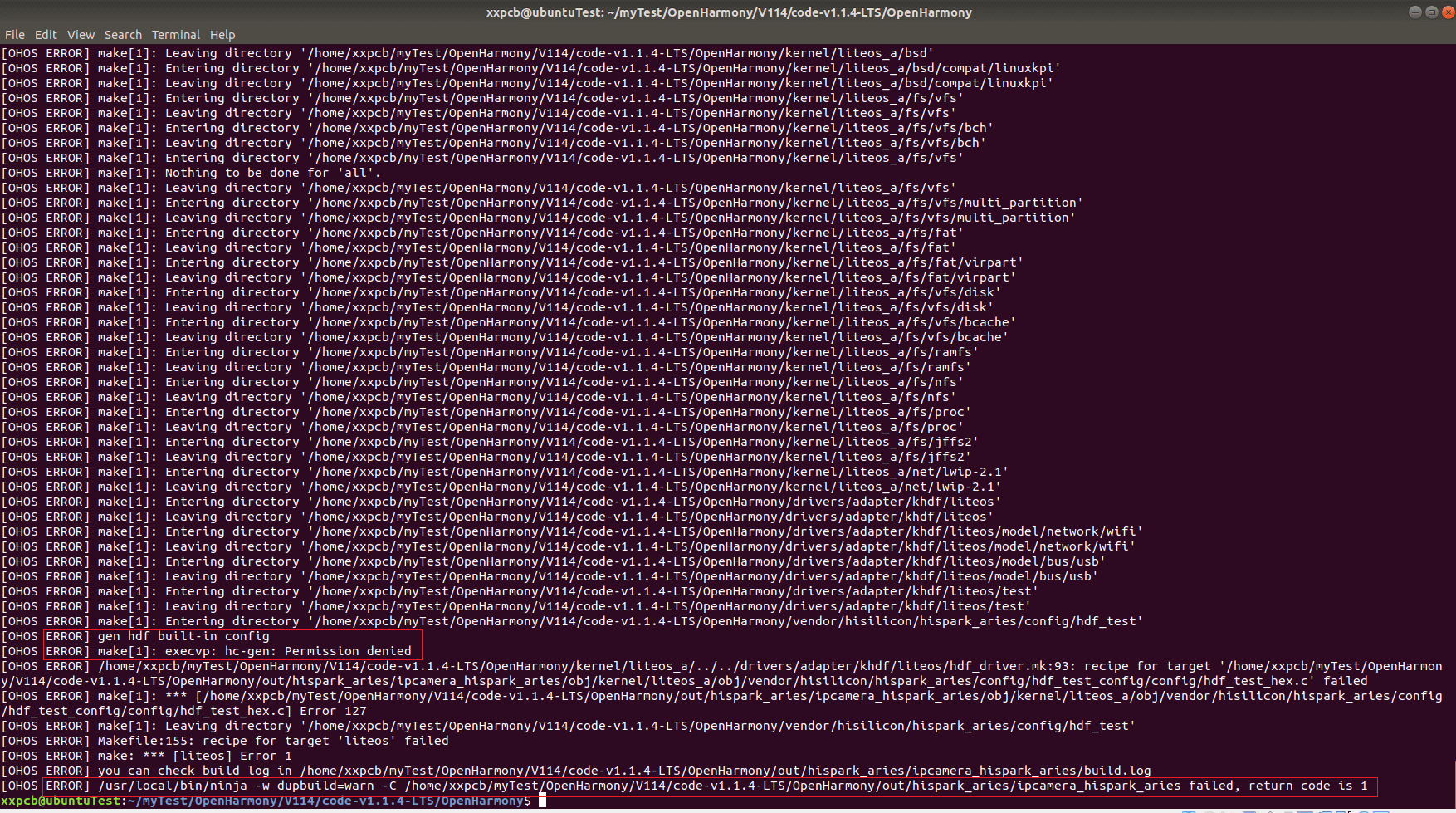Click the 'make: *** [liteos] Error 1' line
Viewport: 1456px width, 813px height.
tap(194, 756)
